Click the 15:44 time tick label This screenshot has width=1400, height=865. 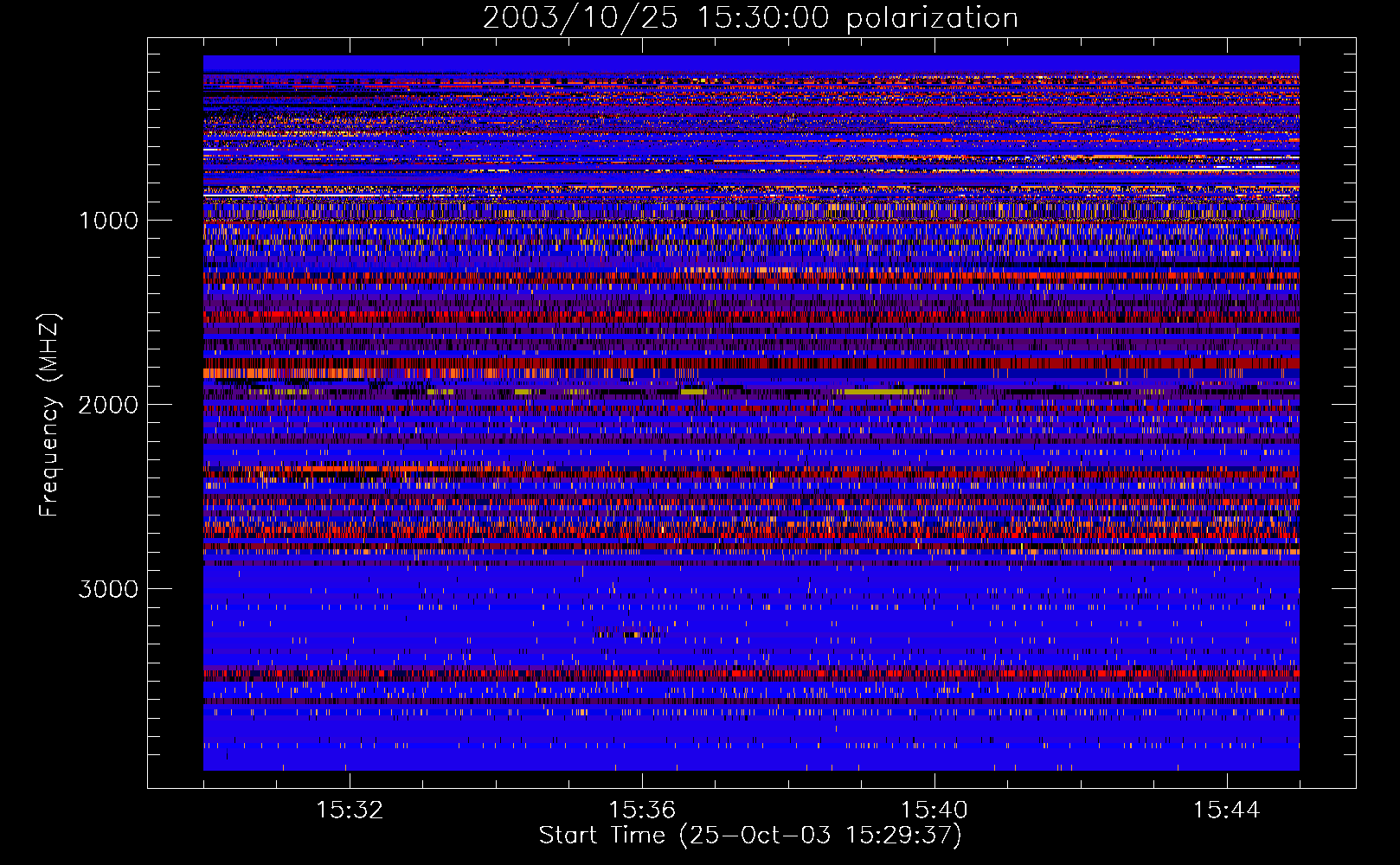pyautogui.click(x=1227, y=811)
